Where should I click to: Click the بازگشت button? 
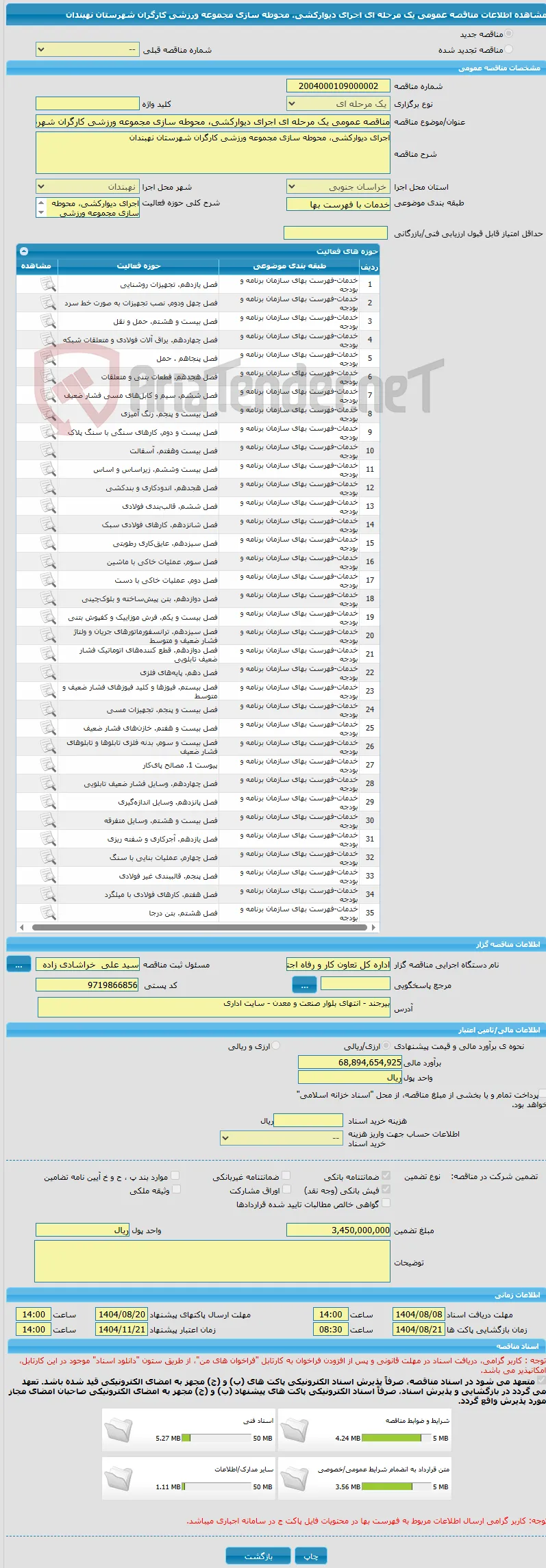[x=258, y=1556]
